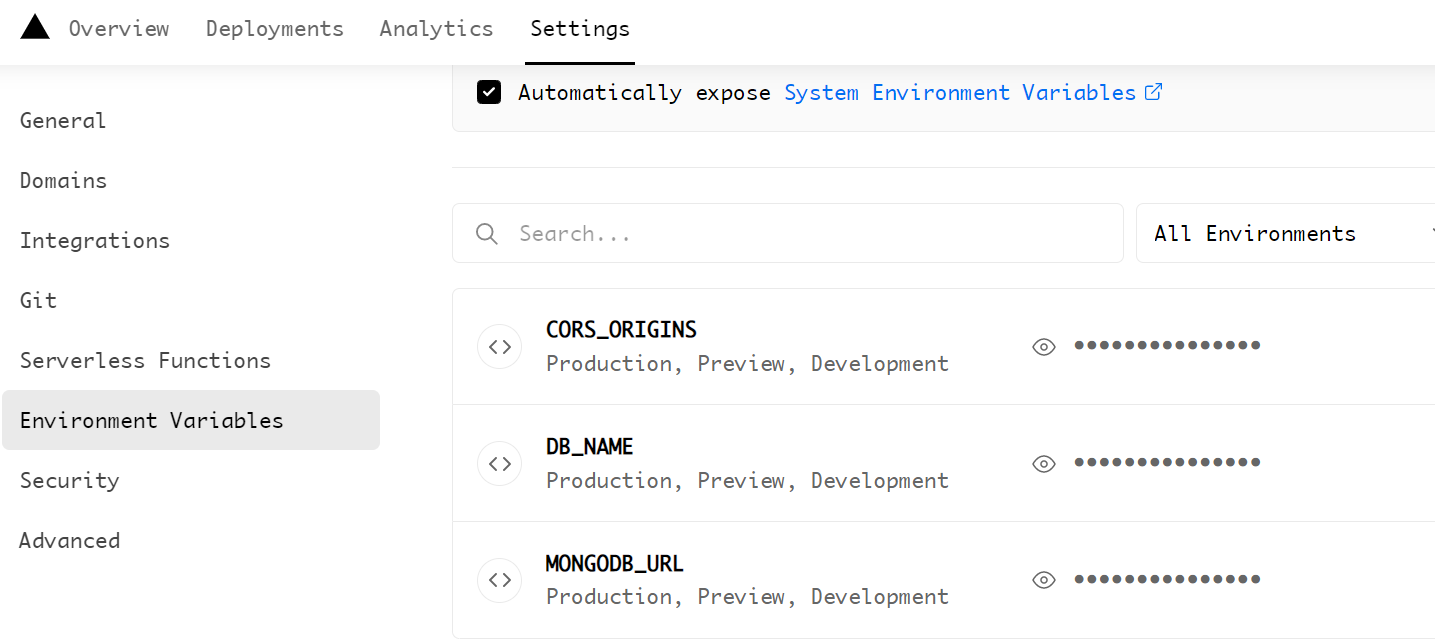Viewport: 1435px width, 643px height.
Task: Click the code icon beside MONGODB_URL
Action: (x=499, y=580)
